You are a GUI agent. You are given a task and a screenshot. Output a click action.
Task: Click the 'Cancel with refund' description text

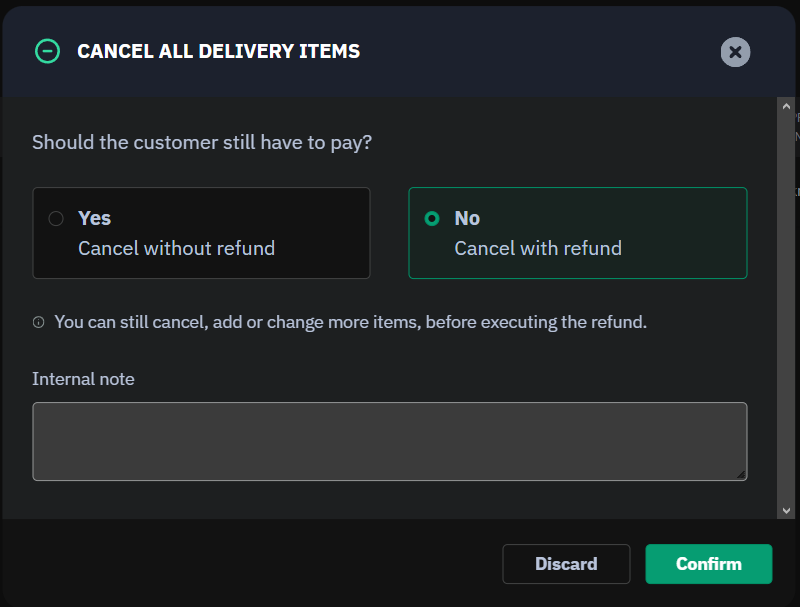pos(538,248)
